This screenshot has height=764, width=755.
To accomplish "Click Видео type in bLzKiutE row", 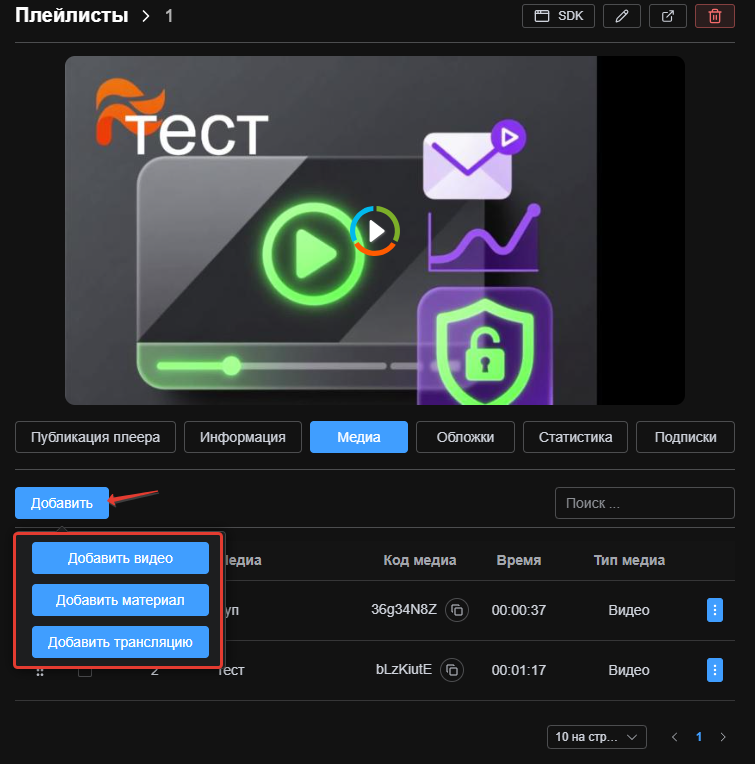I will click(x=629, y=670).
